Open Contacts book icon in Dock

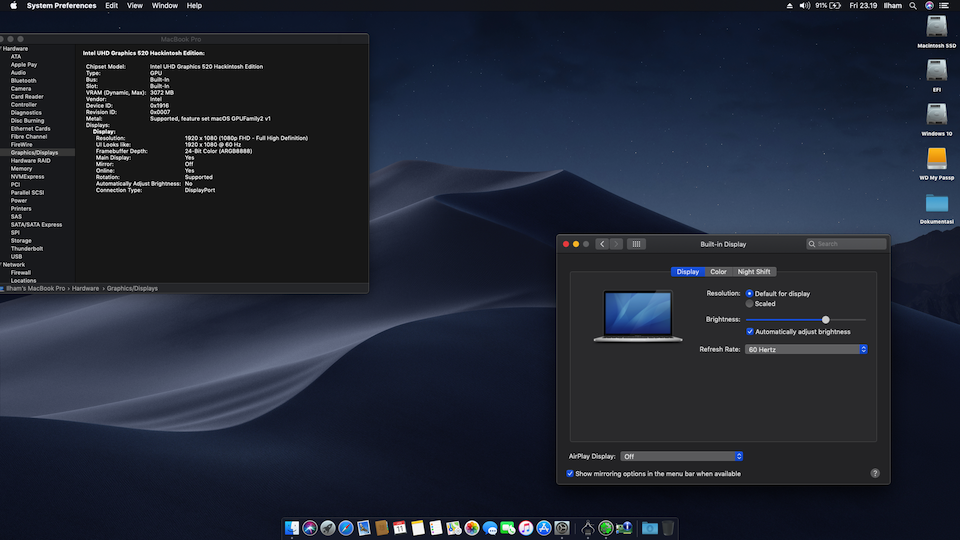381,528
